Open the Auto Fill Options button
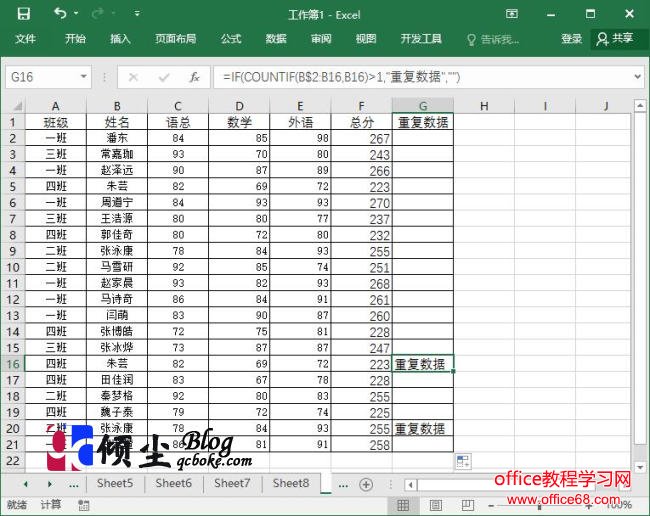Image resolution: width=650 pixels, height=516 pixels. click(x=463, y=461)
